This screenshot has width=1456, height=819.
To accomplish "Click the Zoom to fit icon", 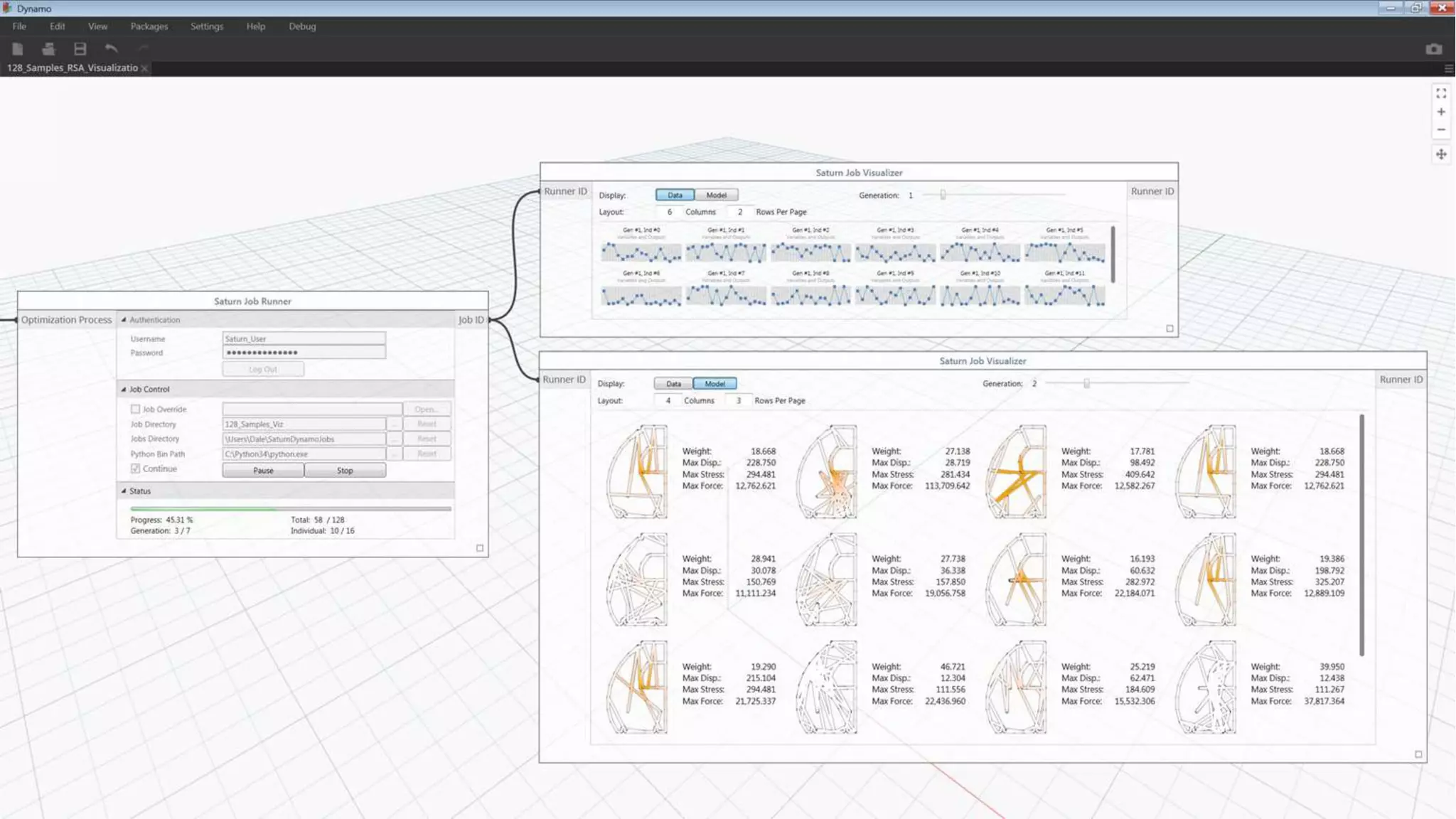I will coord(1440,93).
